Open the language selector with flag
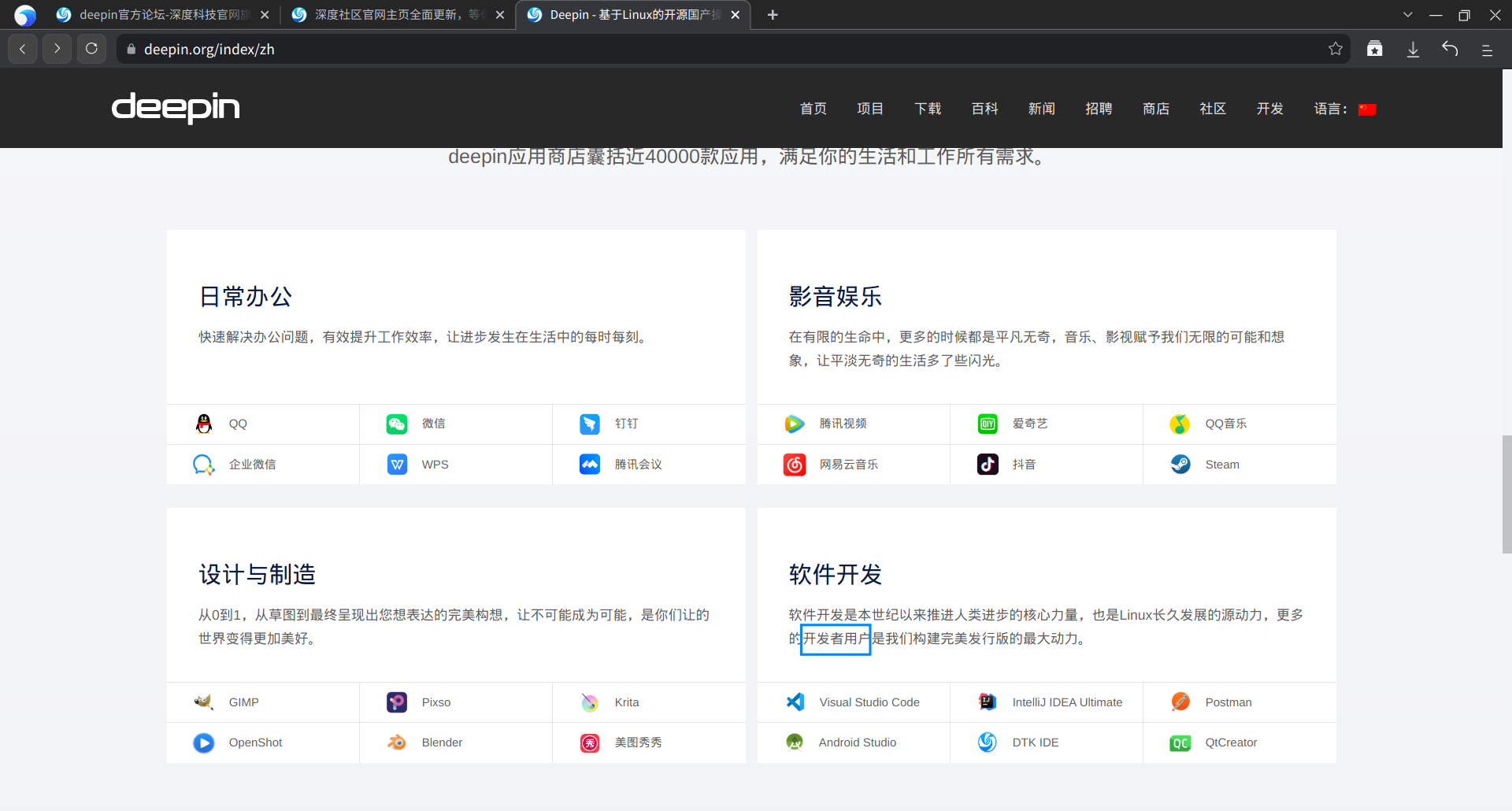The height and width of the screenshot is (811, 1512). [x=1368, y=109]
